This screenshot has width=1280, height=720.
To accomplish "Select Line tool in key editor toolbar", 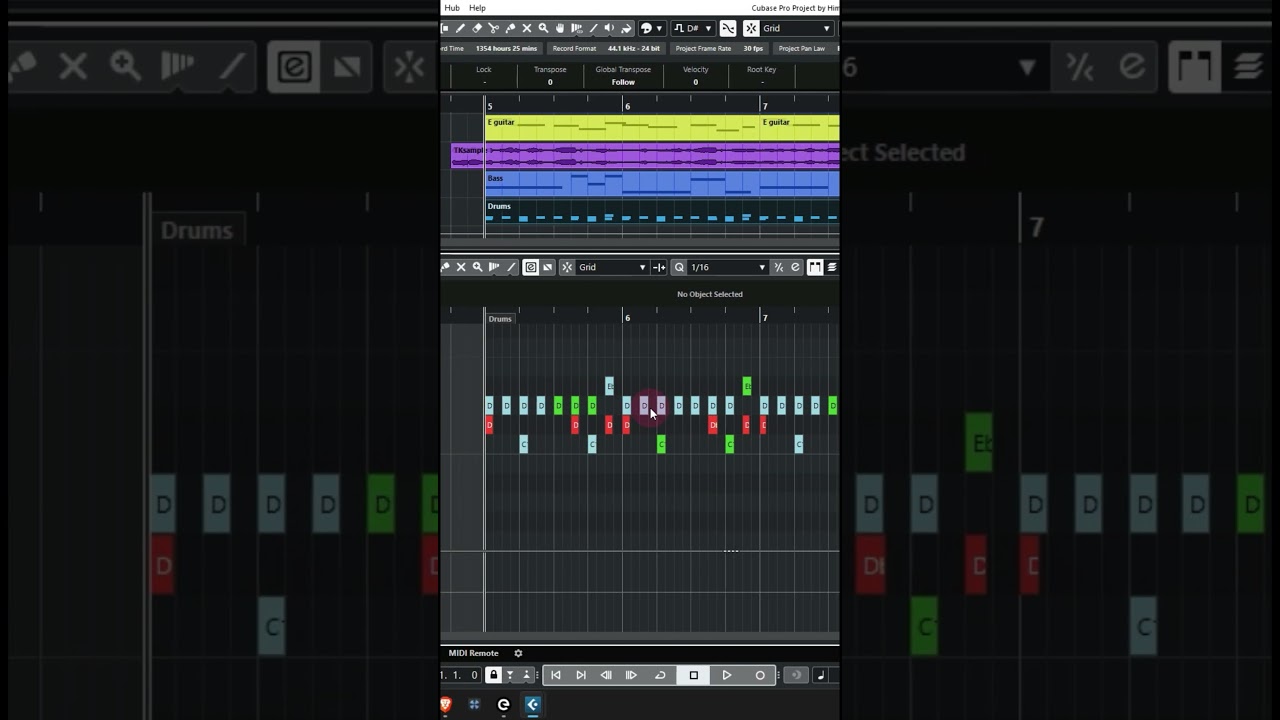I will pyautogui.click(x=511, y=267).
